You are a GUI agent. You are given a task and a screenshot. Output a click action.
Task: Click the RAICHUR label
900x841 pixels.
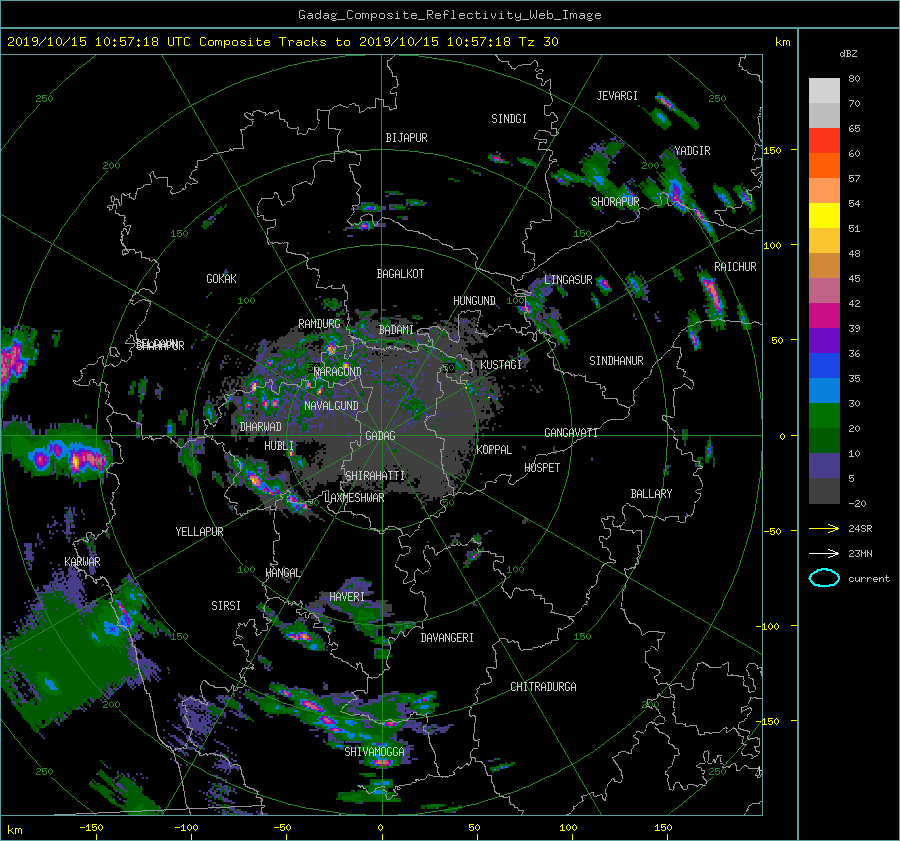pos(735,267)
